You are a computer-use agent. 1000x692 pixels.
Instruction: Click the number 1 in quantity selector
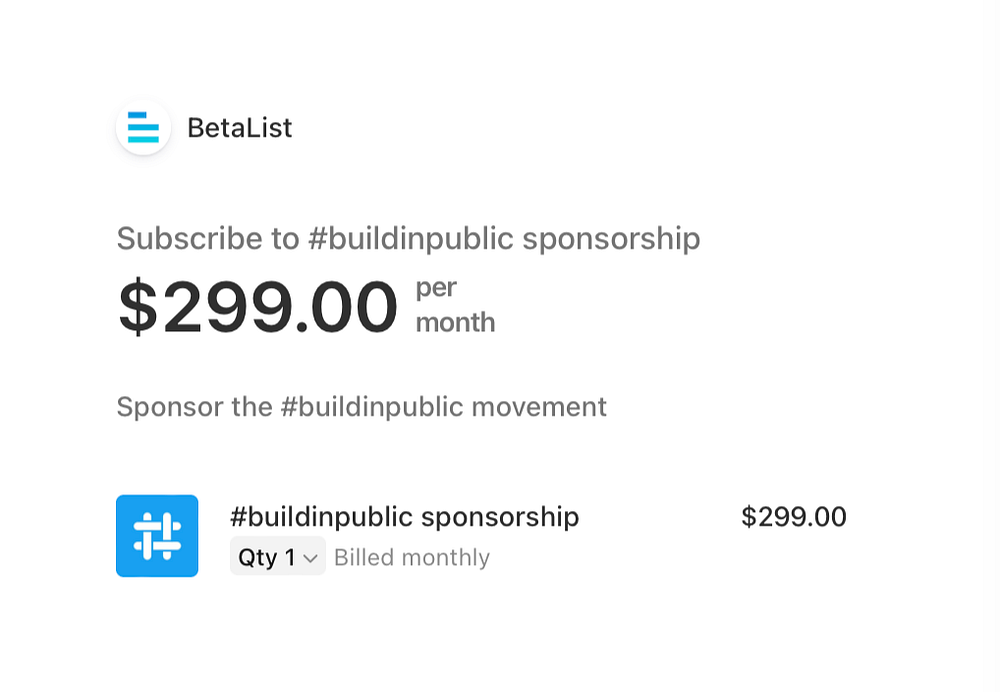tap(290, 557)
